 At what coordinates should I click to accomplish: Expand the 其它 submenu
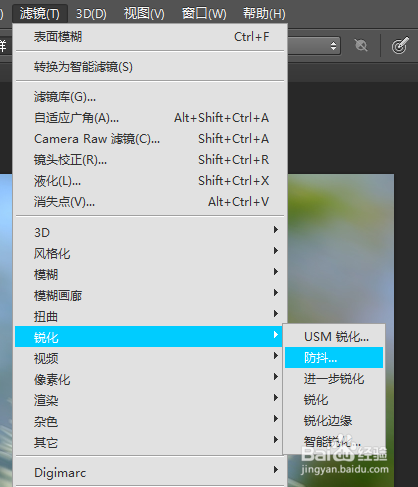point(150,442)
